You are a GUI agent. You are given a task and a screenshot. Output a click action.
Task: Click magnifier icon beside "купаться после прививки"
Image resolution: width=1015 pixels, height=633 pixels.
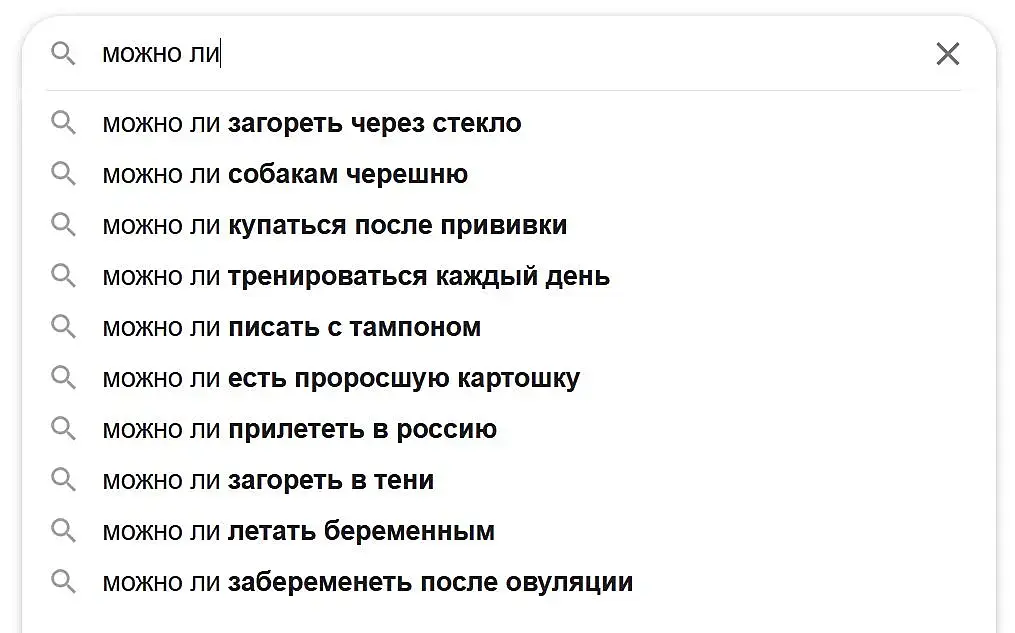point(63,225)
